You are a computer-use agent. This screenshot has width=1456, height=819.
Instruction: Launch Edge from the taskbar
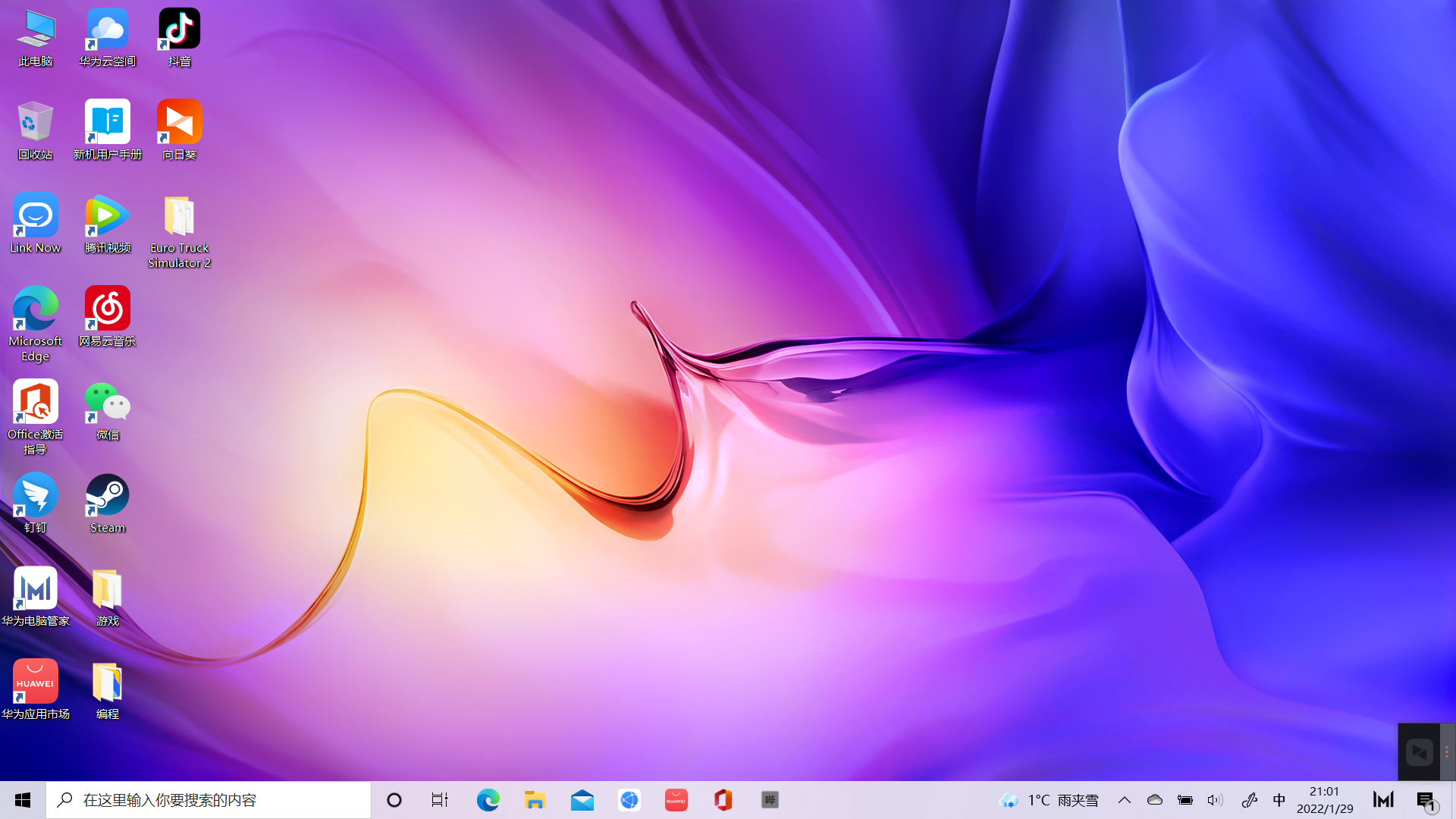pos(488,800)
